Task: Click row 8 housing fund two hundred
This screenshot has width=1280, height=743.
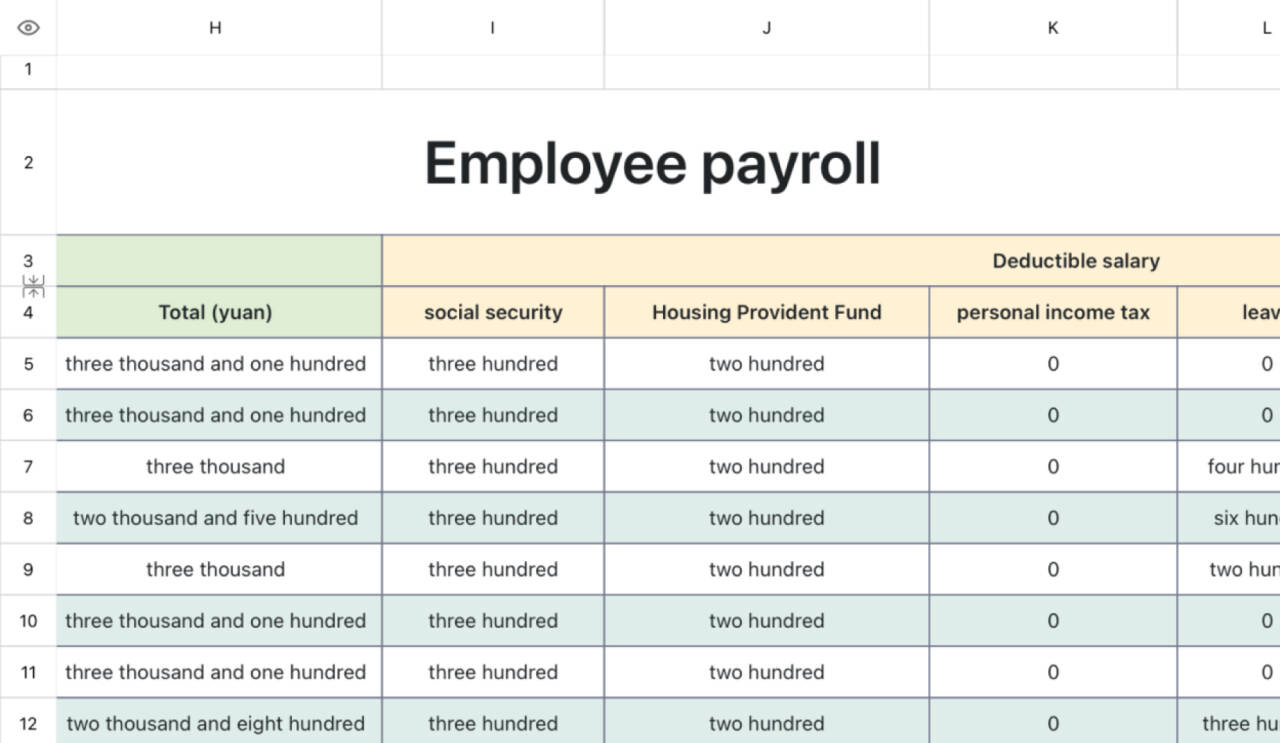Action: (767, 518)
